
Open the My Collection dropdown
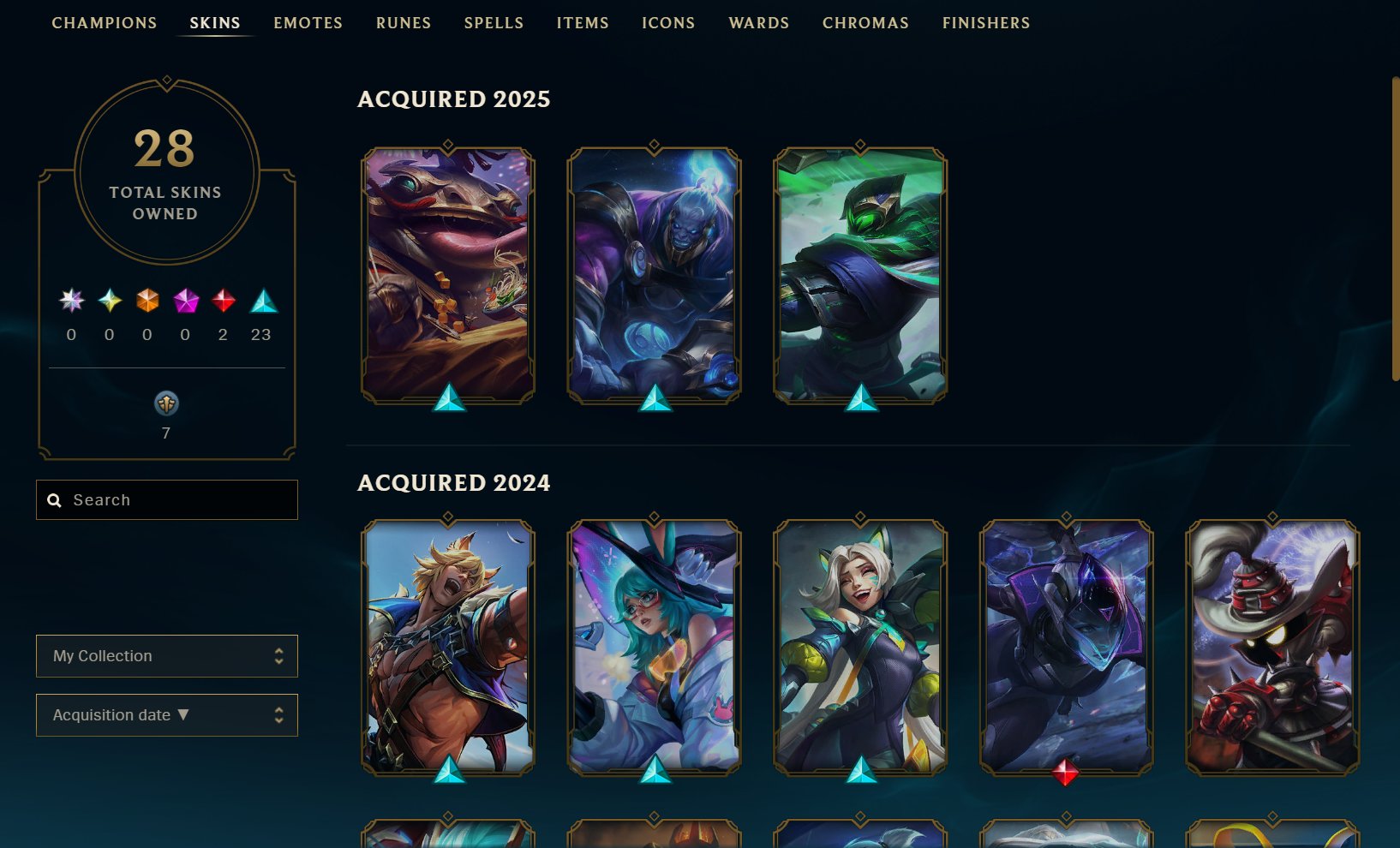pos(167,656)
